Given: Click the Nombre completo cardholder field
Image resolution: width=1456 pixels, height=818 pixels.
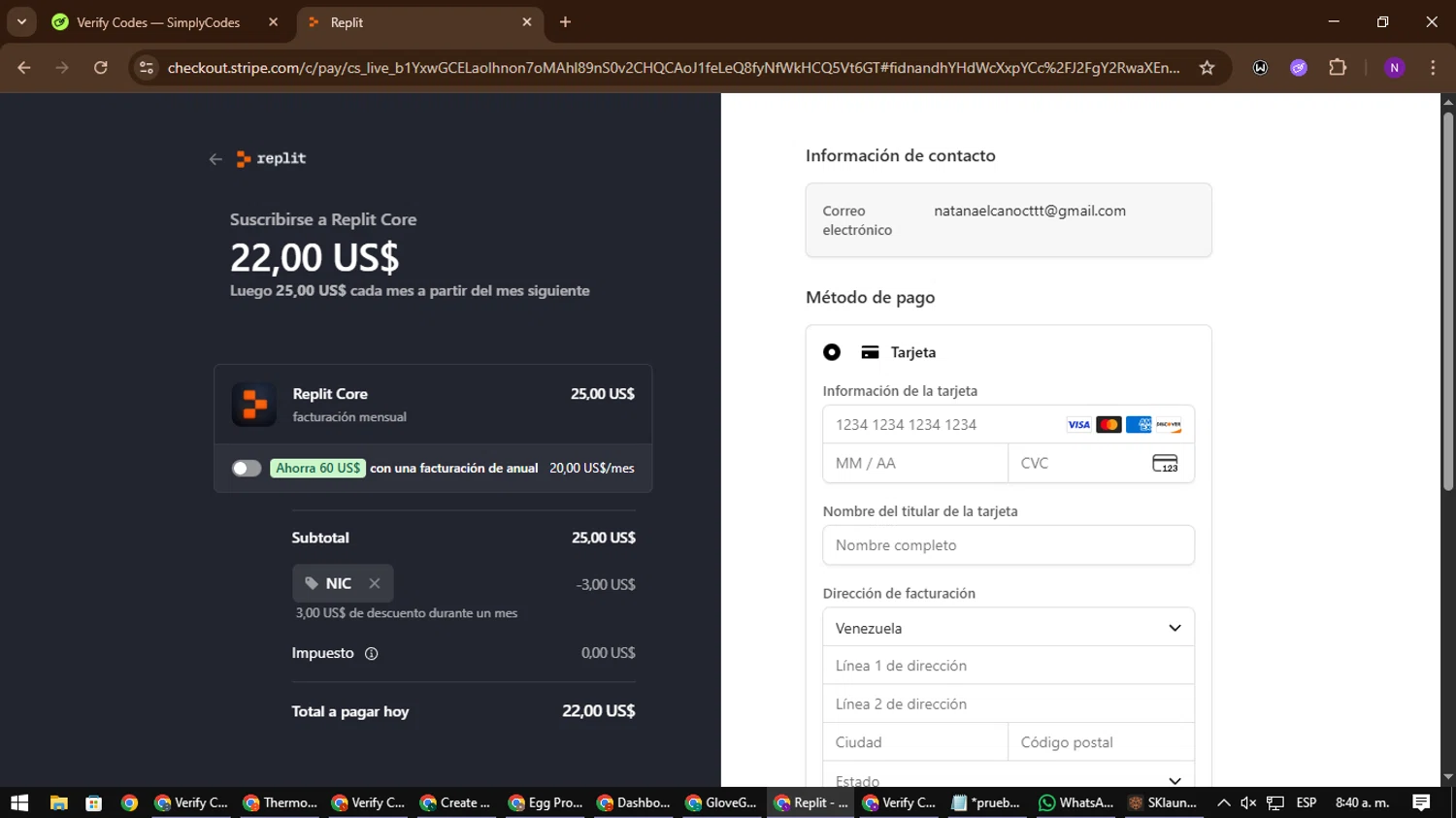Looking at the screenshot, I should tap(1009, 545).
